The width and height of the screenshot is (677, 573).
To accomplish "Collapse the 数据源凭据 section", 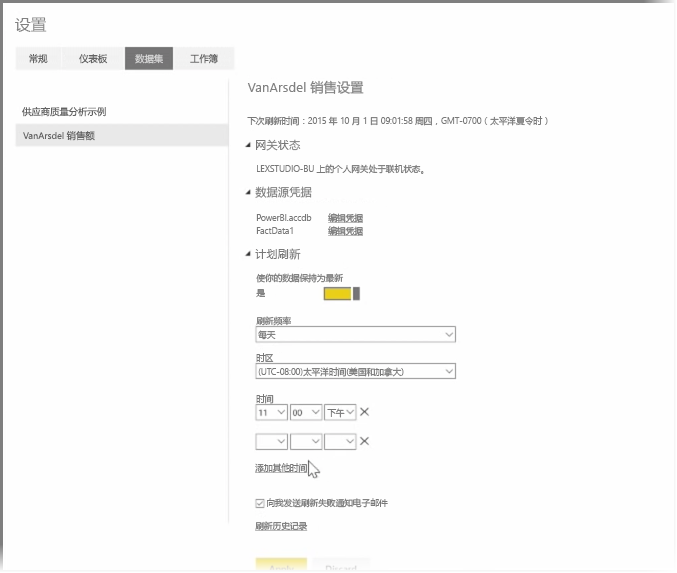I will (x=248, y=193).
